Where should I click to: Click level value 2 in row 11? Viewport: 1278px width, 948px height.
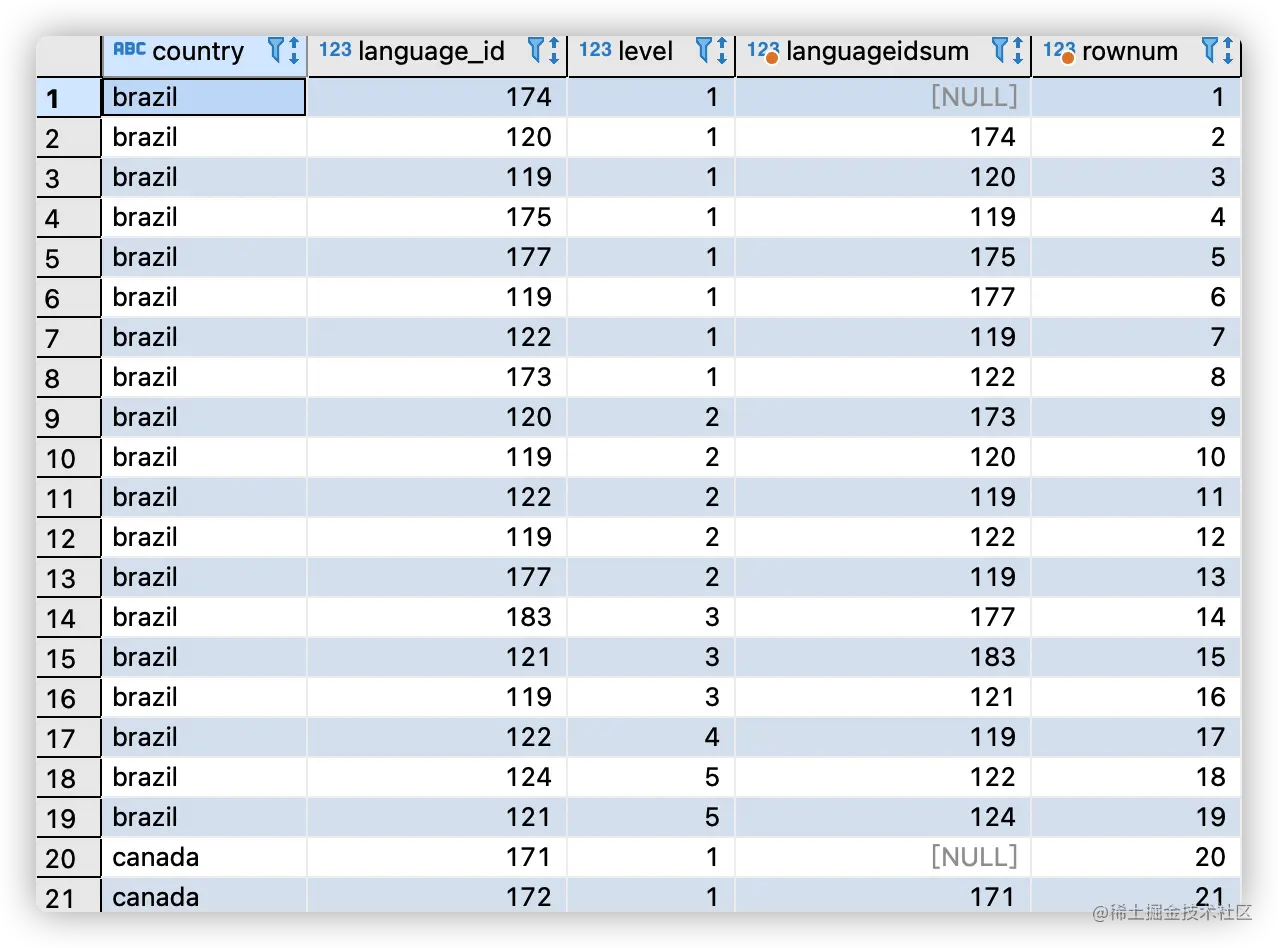651,497
